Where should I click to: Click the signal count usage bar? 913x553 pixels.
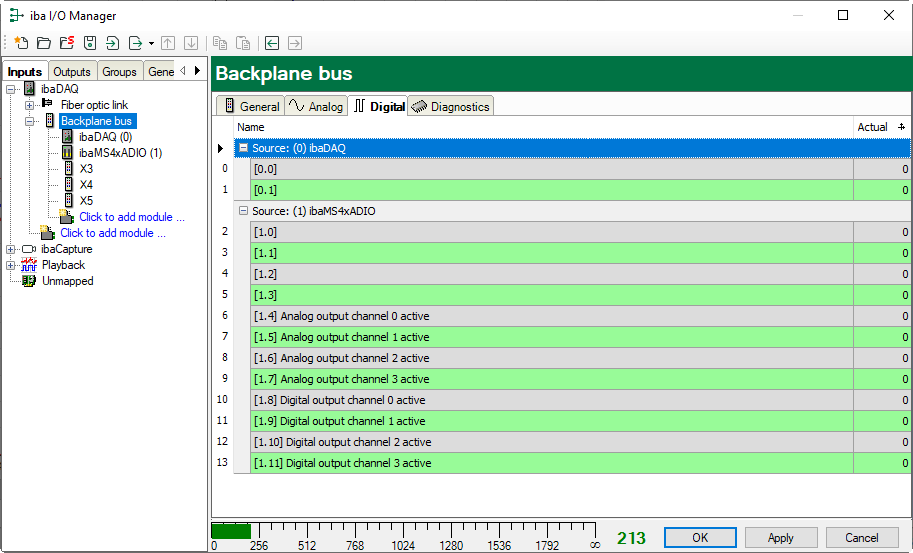click(400, 531)
